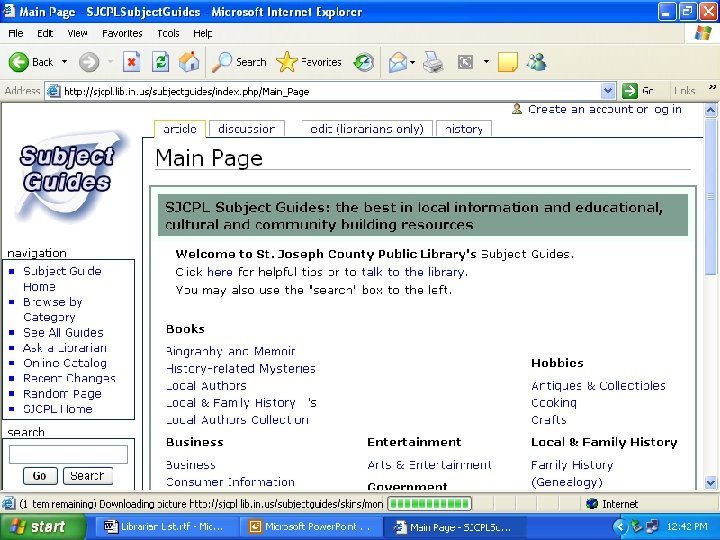Screen dimensions: 720x540
Task: Open dropdown arrow after window-size icon
Action: [x=486, y=62]
